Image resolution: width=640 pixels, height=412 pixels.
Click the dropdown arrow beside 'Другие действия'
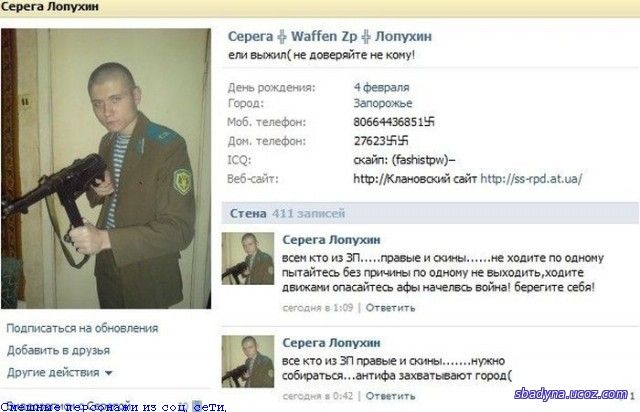coord(109,373)
